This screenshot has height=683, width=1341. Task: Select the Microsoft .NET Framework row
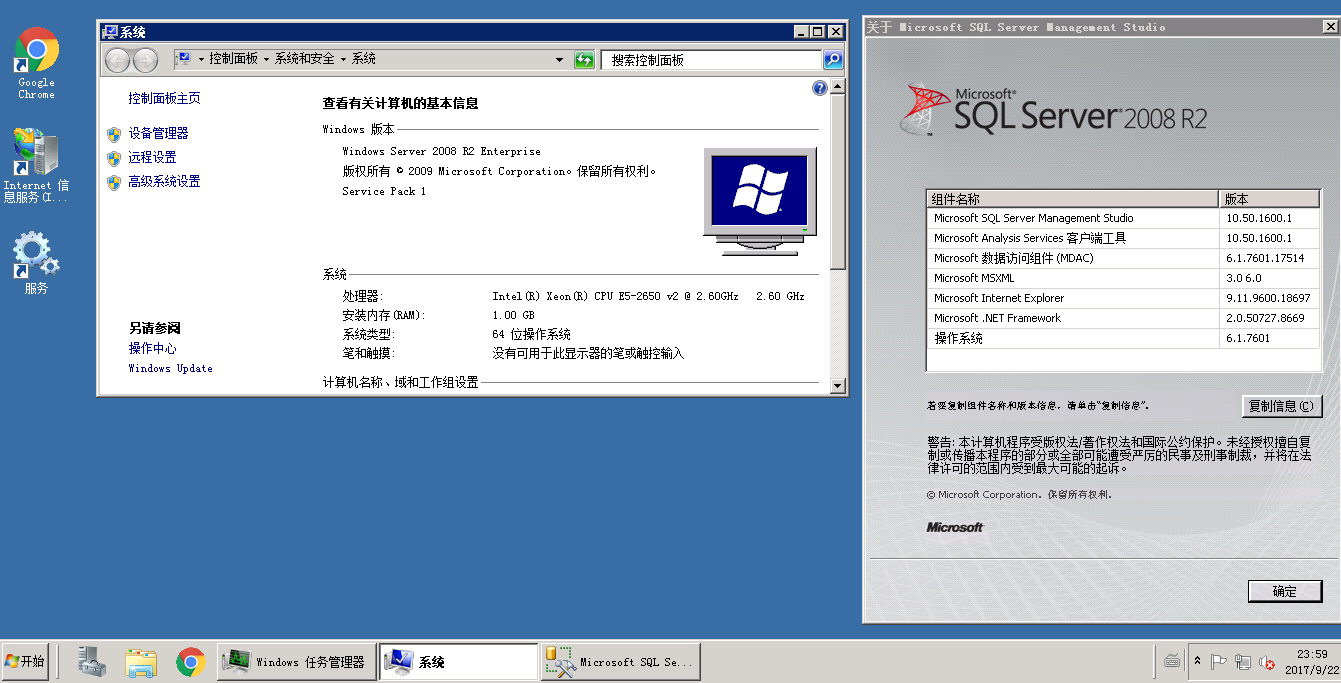[x=1123, y=318]
